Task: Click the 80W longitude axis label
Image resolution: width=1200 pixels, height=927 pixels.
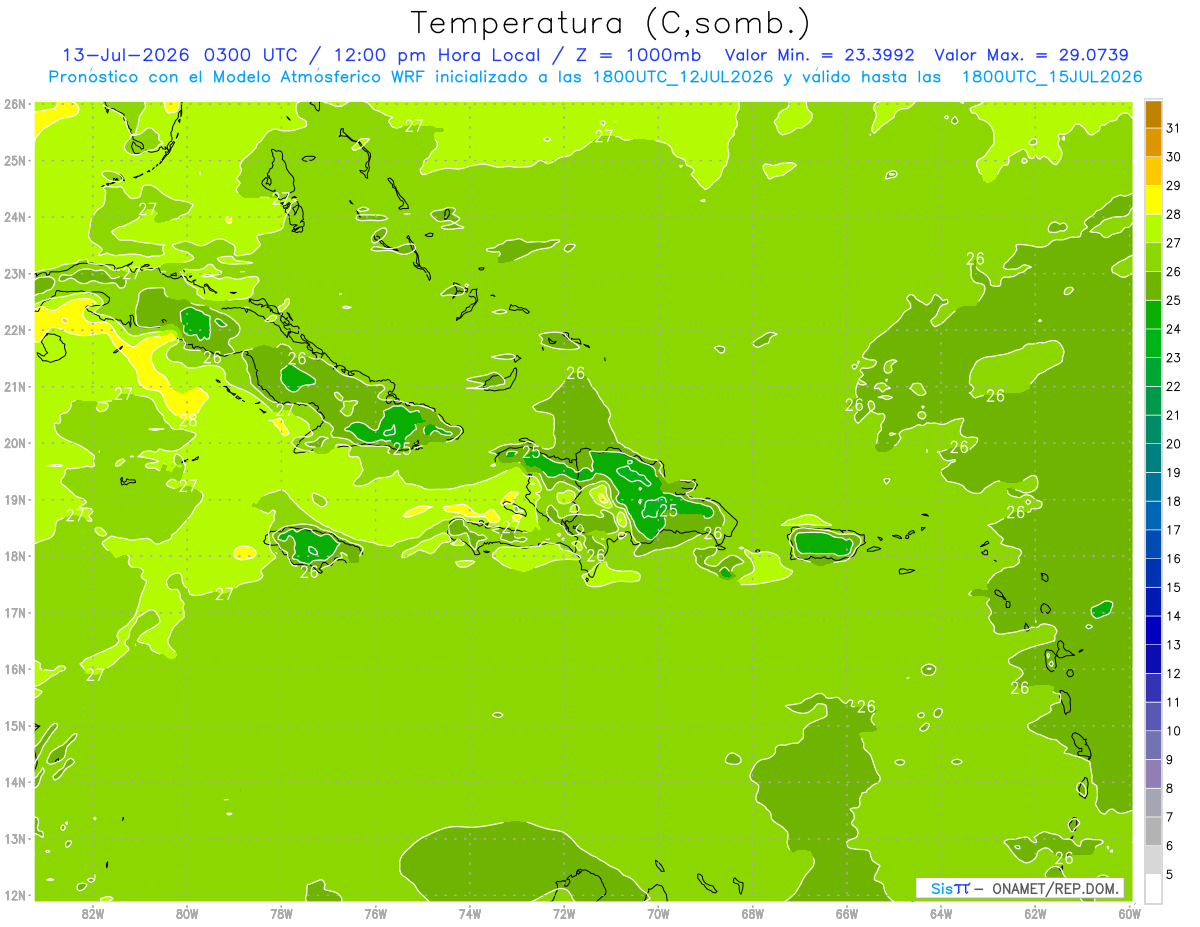Action: 187,913
